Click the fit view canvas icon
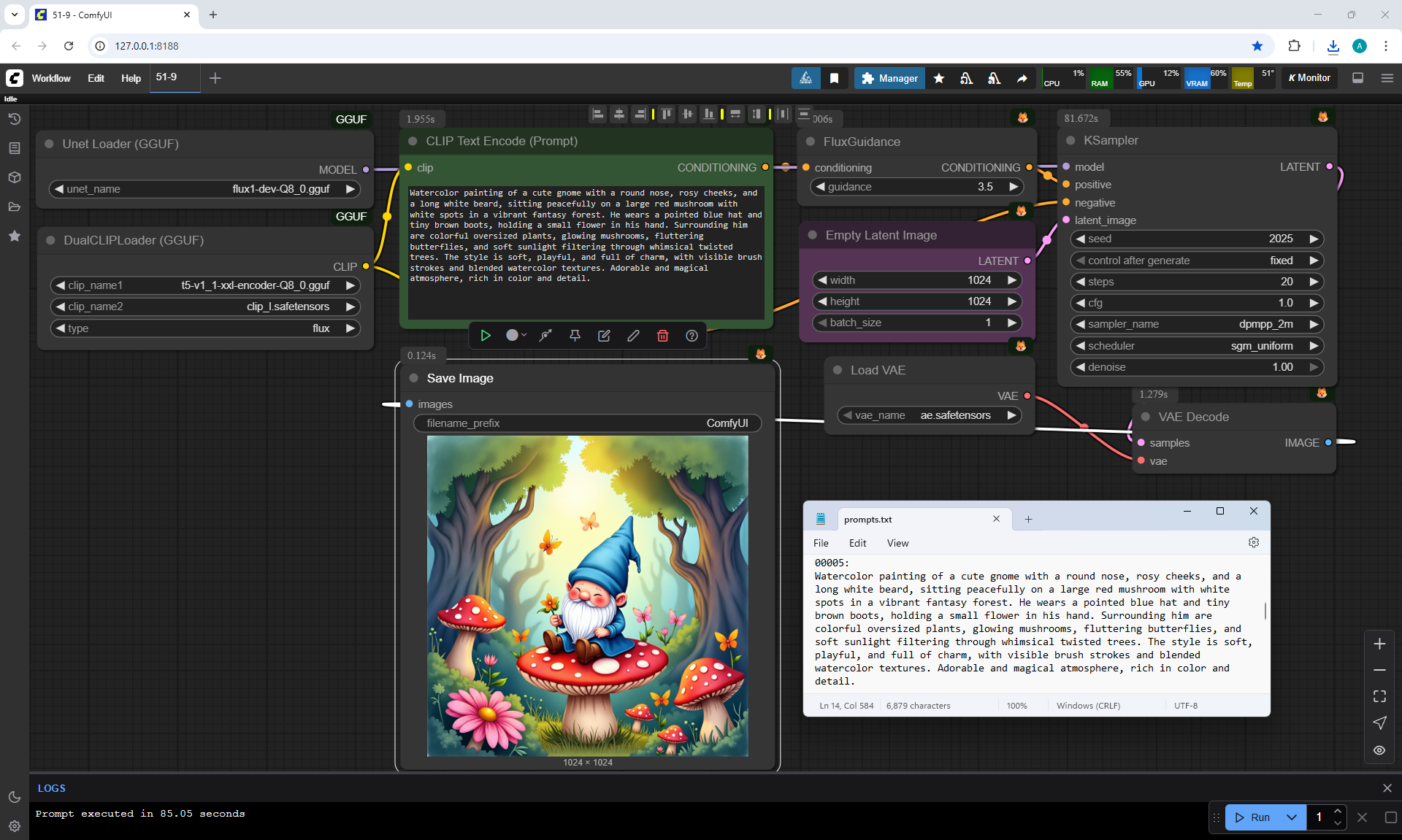 point(1379,696)
